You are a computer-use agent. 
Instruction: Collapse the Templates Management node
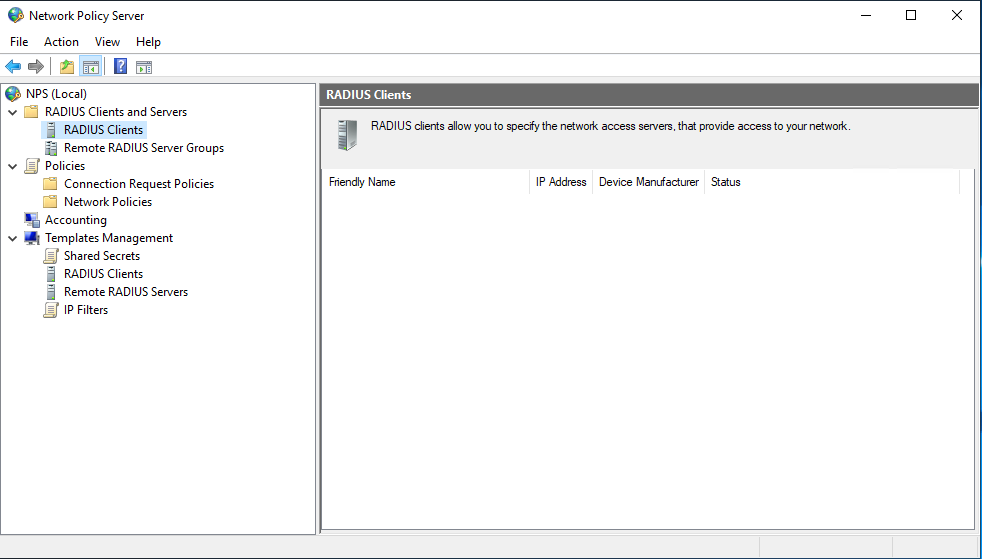click(x=13, y=238)
